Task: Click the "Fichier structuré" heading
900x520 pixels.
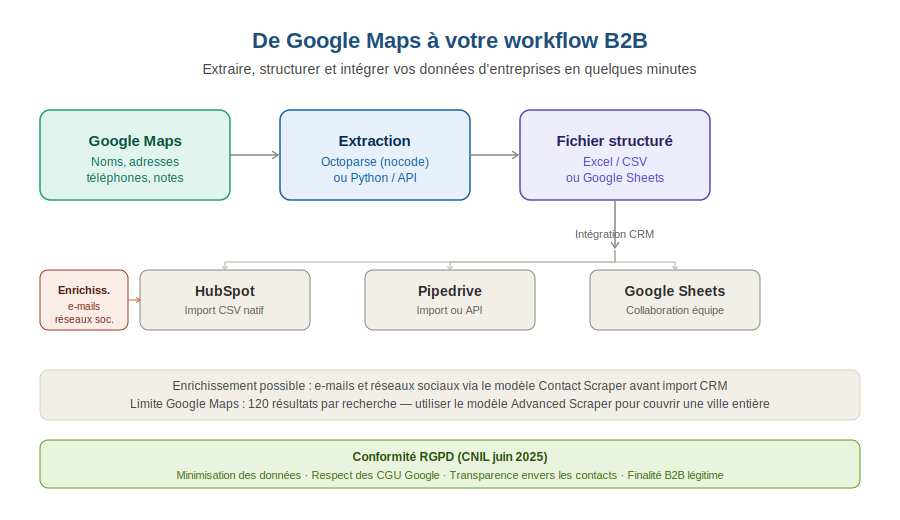Action: [614, 141]
